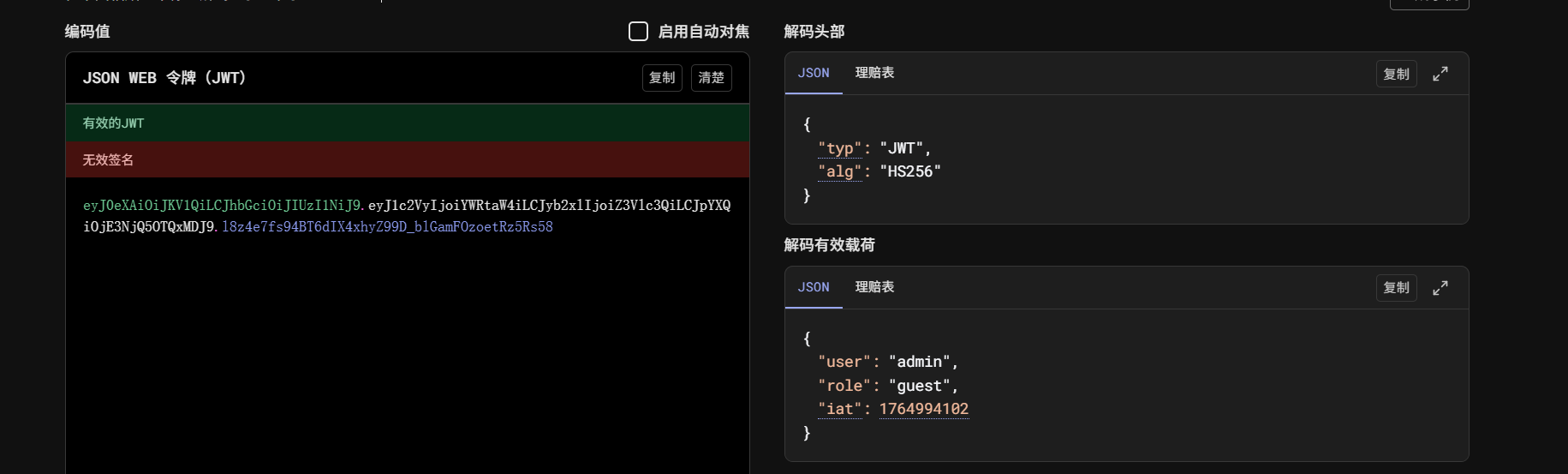Click the purple signature segment of token

[387, 227]
